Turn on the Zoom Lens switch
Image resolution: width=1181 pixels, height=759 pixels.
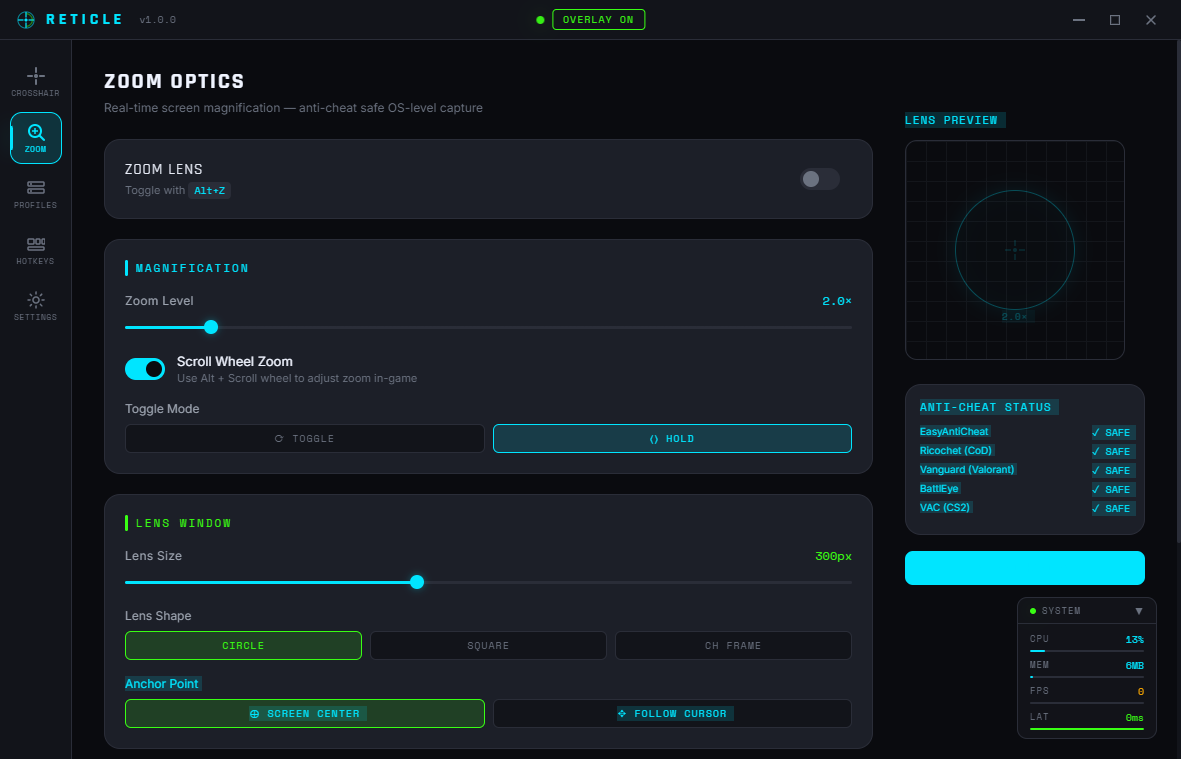(819, 178)
